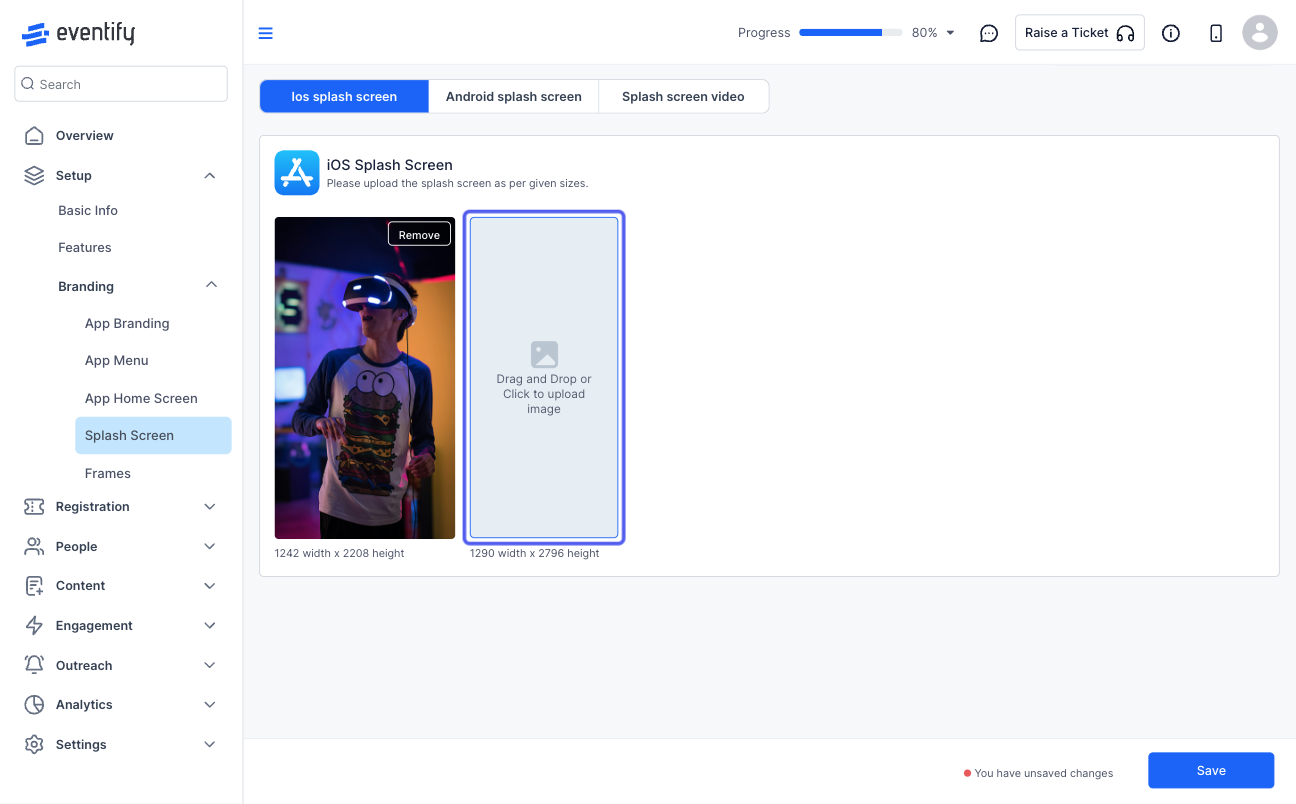
Task: Click the App Store icon
Action: point(297,173)
